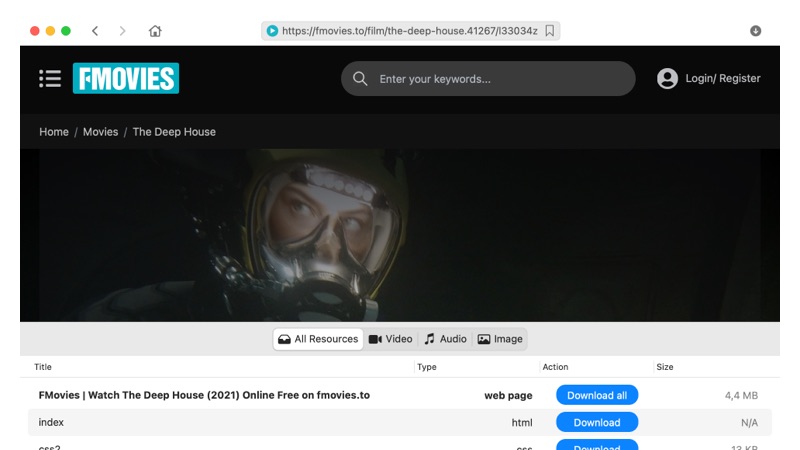Select the FMovies web page title row
800x450 pixels.
[x=204, y=395]
